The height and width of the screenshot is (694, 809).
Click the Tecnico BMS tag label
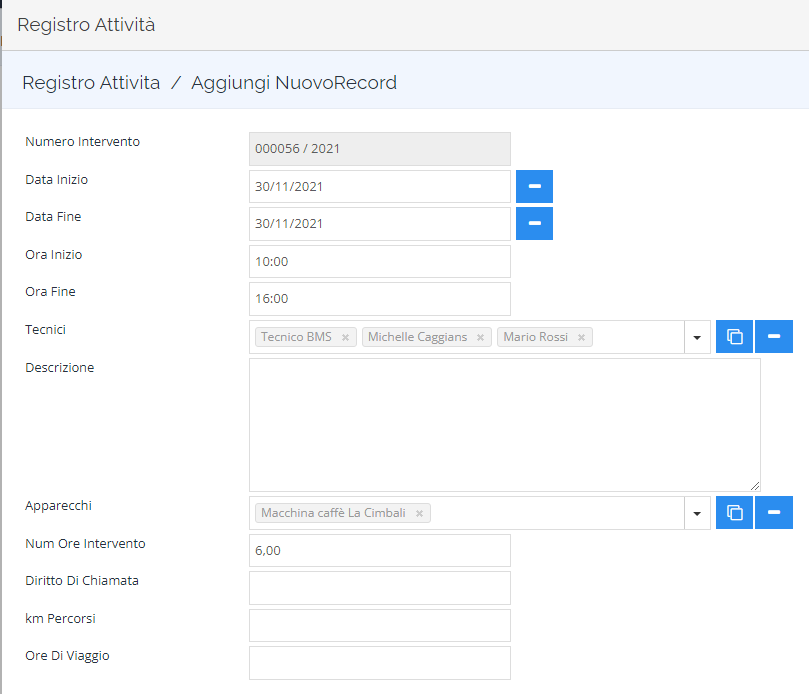pos(296,337)
